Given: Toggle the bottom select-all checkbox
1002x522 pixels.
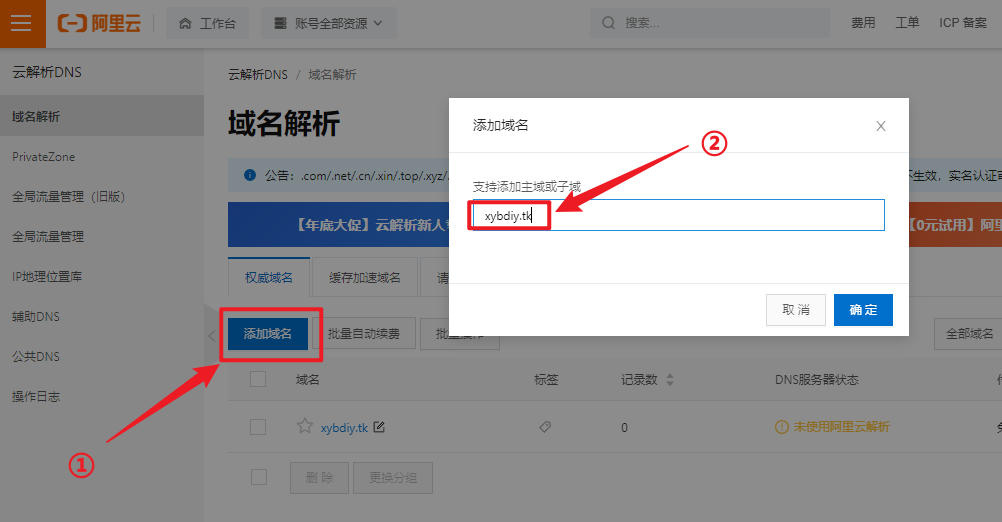Looking at the screenshot, I should [x=259, y=477].
